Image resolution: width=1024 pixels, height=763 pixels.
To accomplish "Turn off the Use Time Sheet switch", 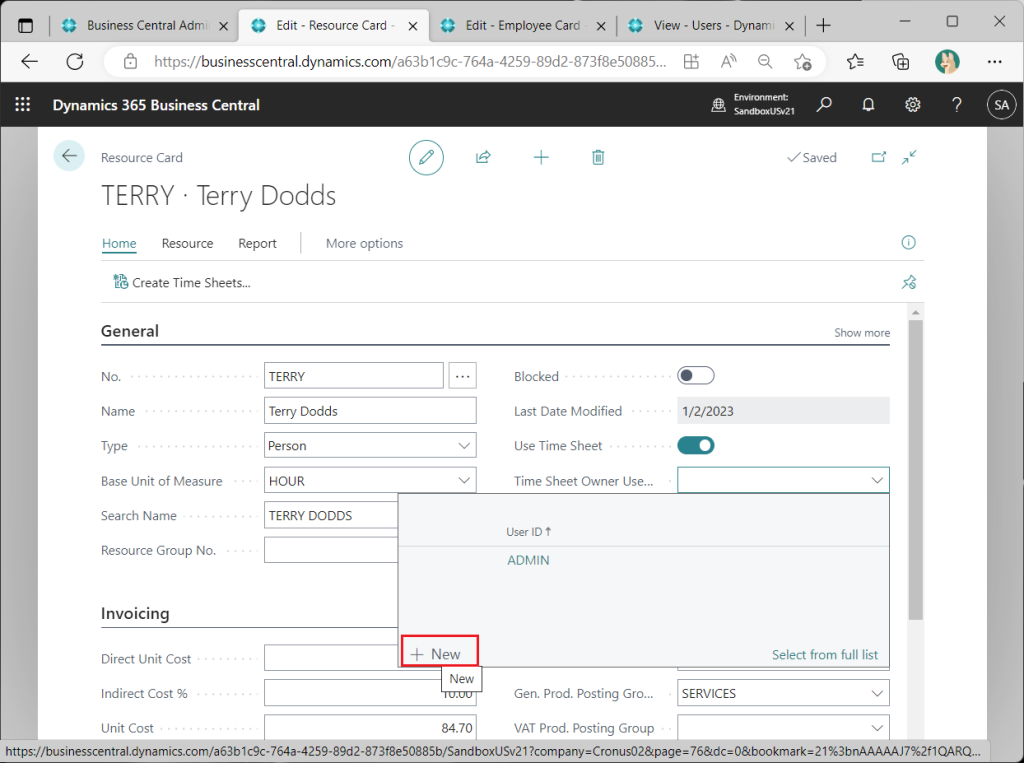I will pyautogui.click(x=696, y=446).
